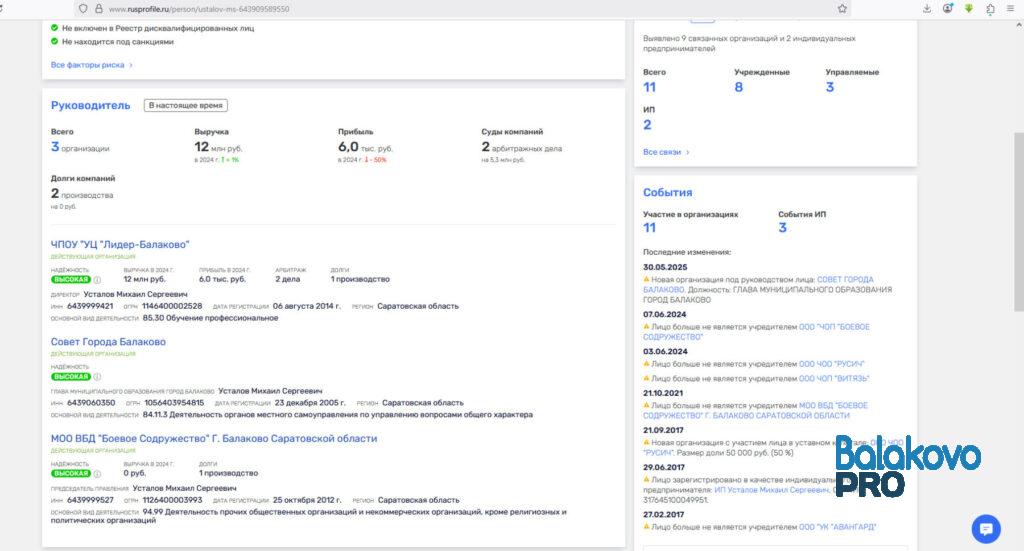Screen dimensions: 1024x551
Task: Click the address bar URL field
Action: pyautogui.click(x=457, y=9)
